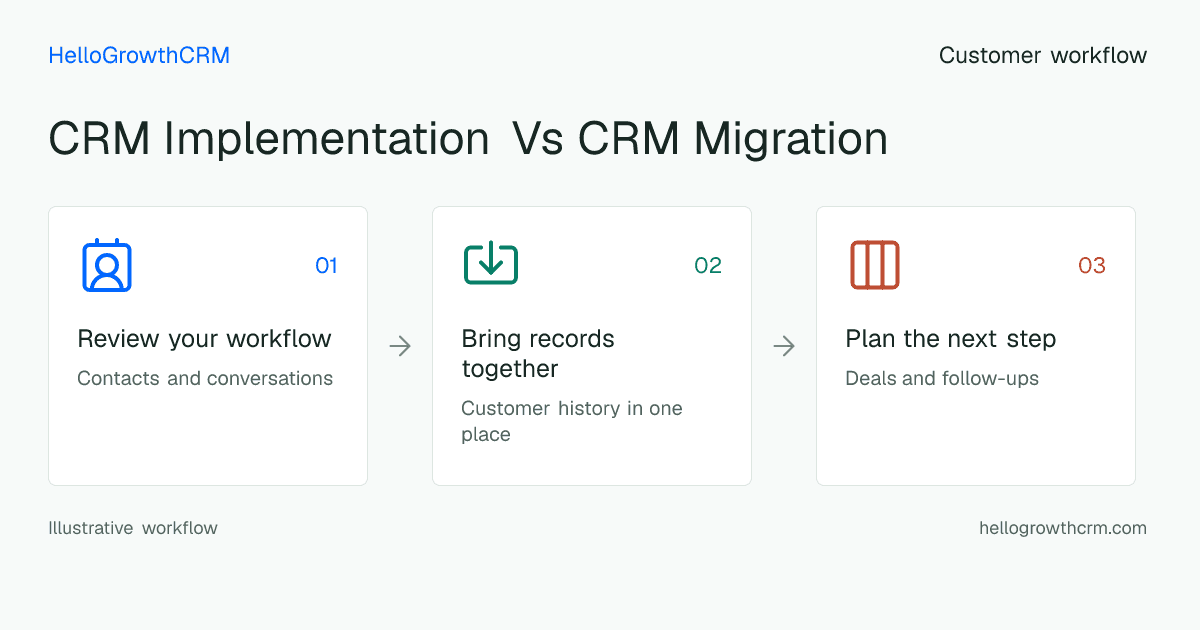Click the arrow between cards 01 and 02

click(400, 346)
